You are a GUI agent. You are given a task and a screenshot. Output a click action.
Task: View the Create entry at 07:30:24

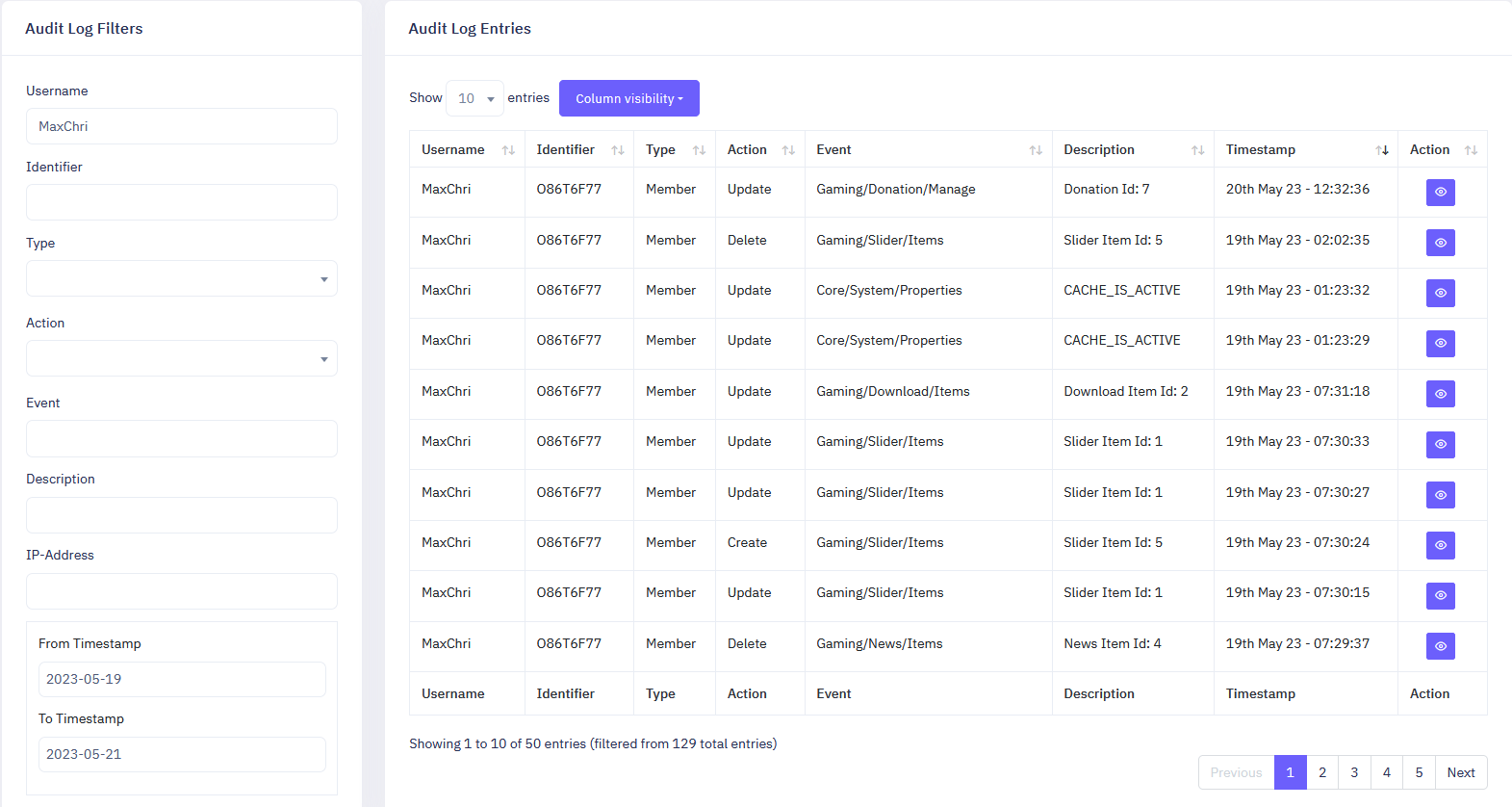click(x=1440, y=545)
